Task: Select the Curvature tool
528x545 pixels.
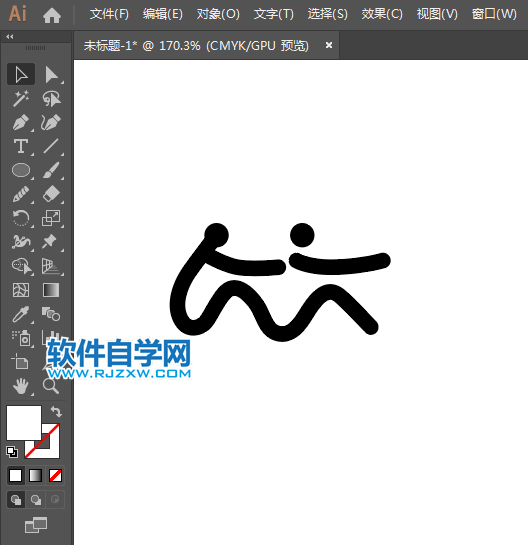Action: point(51,122)
